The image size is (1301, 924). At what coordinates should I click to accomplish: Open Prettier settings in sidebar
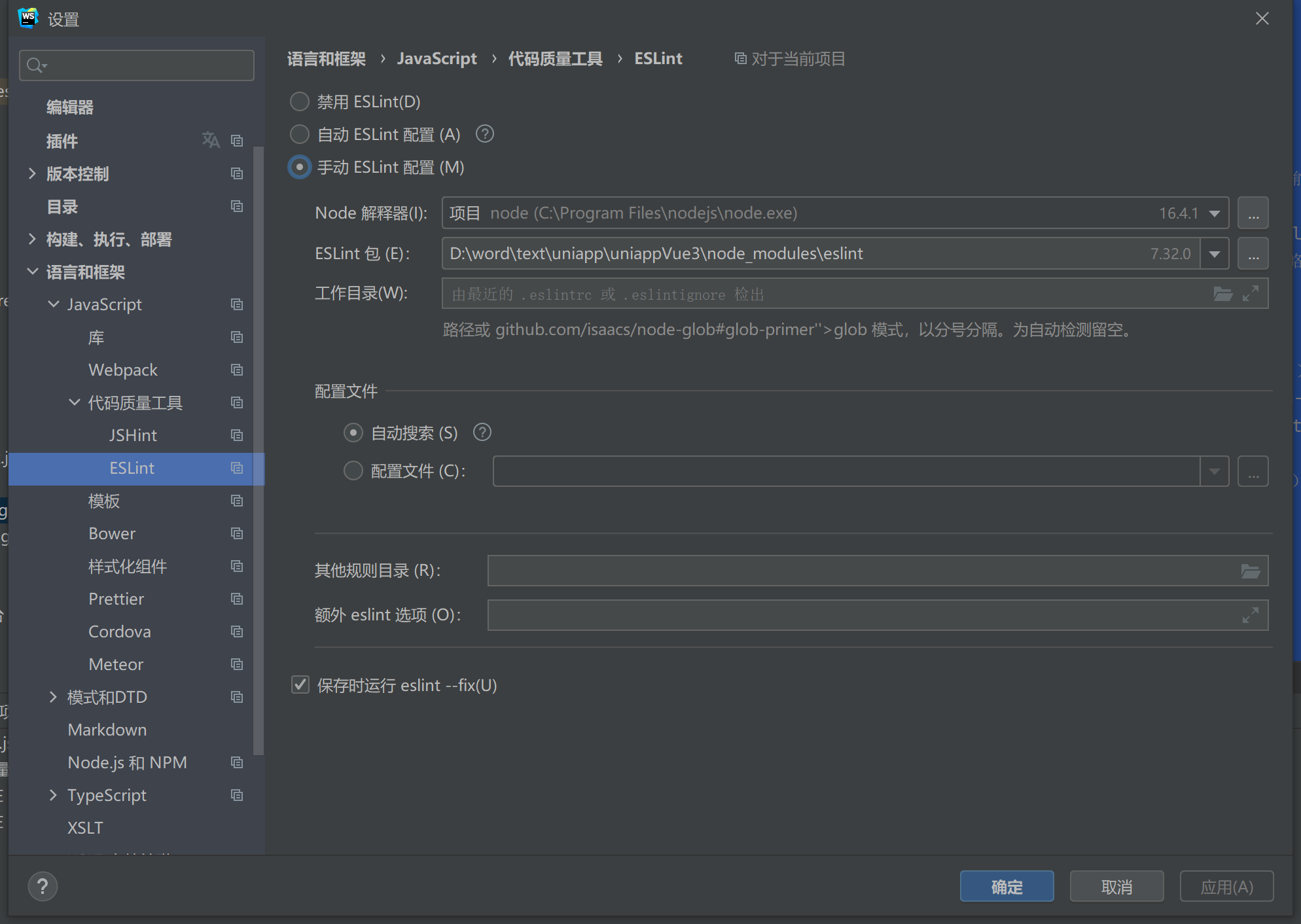[x=116, y=599]
